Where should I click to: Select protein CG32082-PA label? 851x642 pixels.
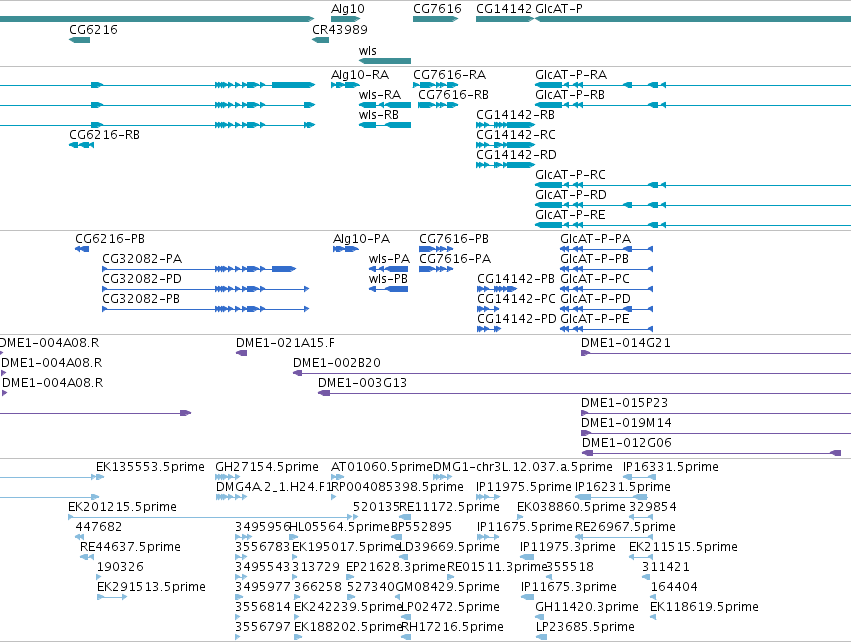coord(142,259)
